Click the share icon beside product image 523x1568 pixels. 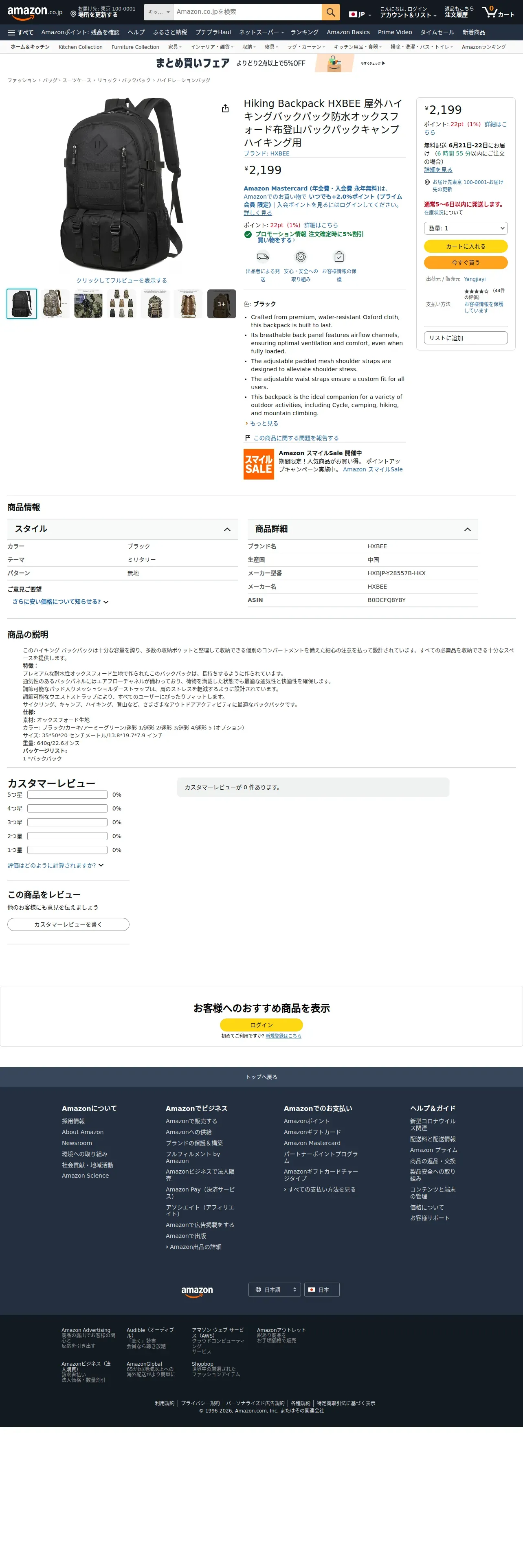225,108
